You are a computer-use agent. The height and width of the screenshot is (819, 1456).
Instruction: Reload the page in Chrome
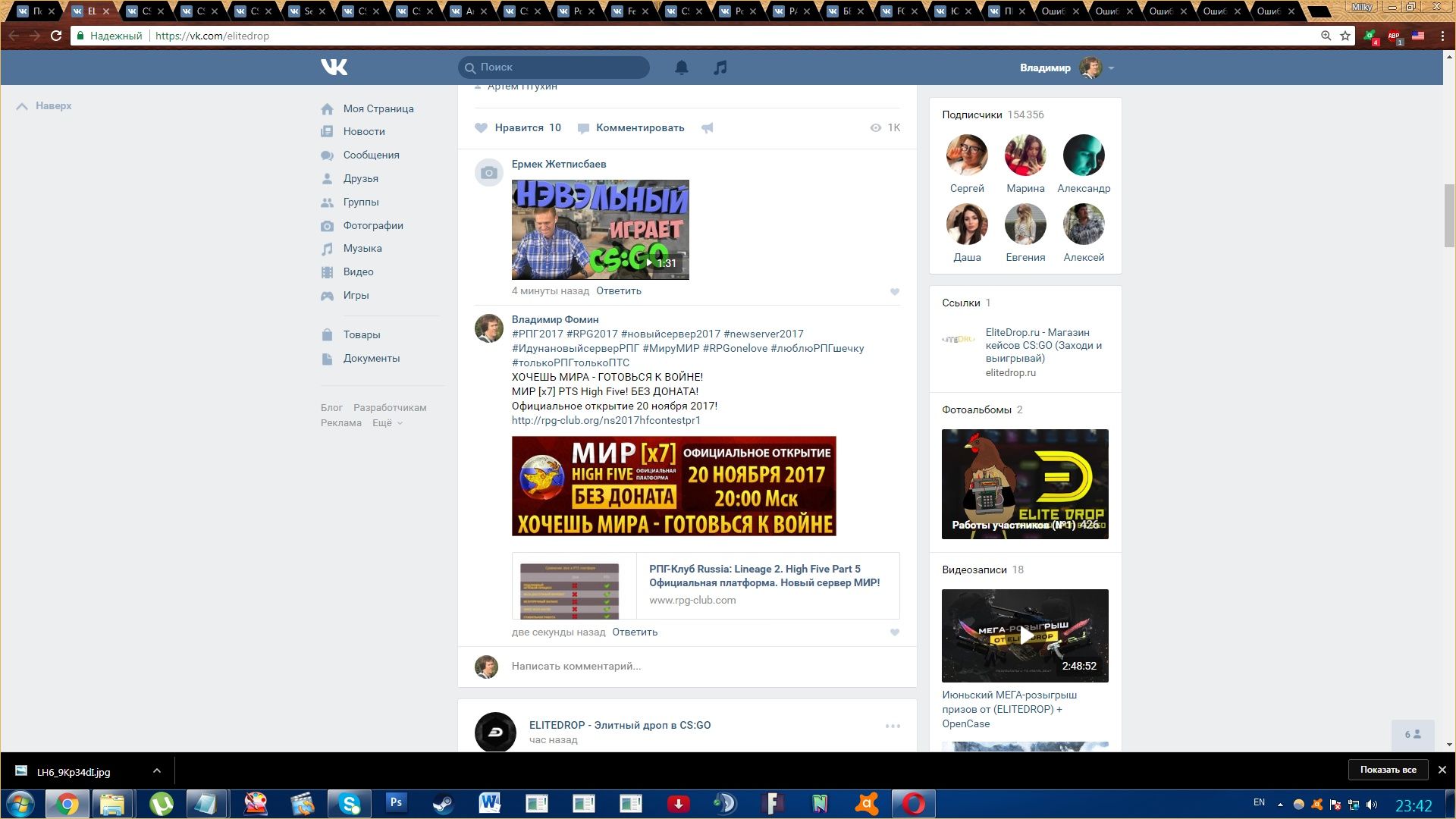point(56,36)
